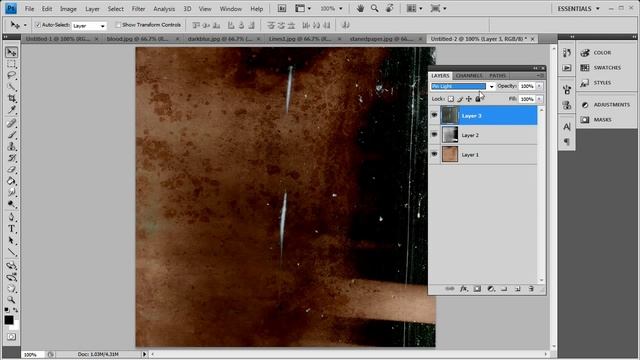The image size is (640, 360).
Task: Open status bar info arrow
Action: (144, 354)
